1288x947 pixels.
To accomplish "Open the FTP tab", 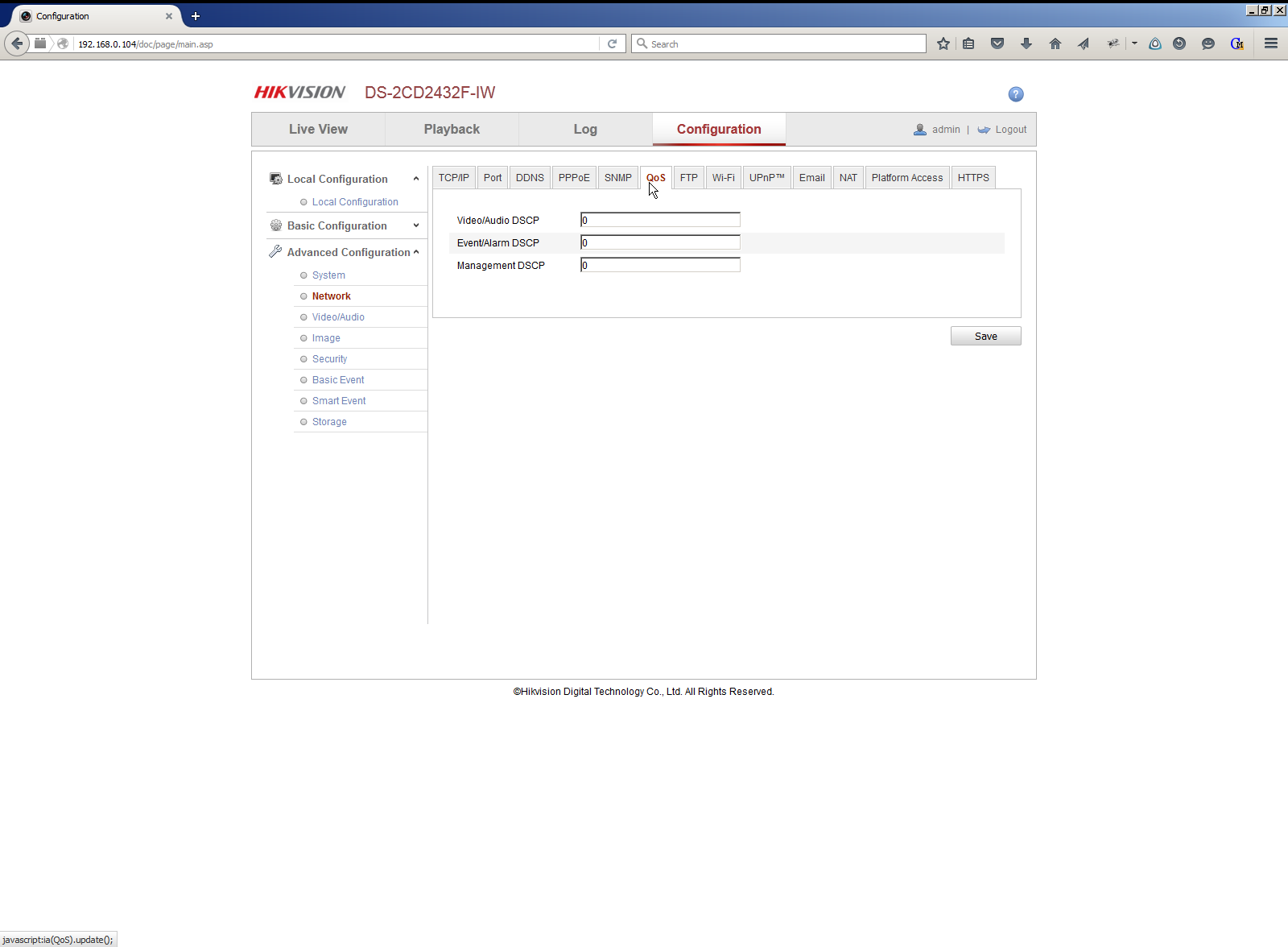I will [689, 178].
